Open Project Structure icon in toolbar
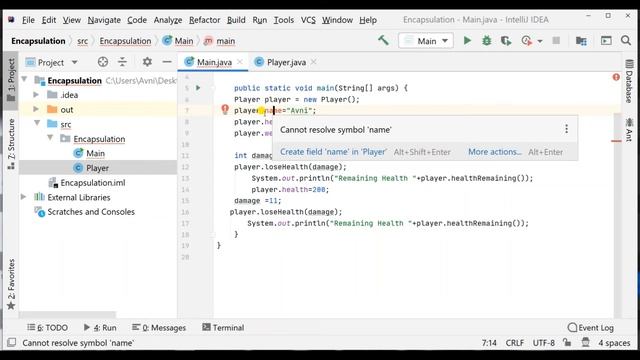Screen dimensions: 640x360 tap(581, 41)
